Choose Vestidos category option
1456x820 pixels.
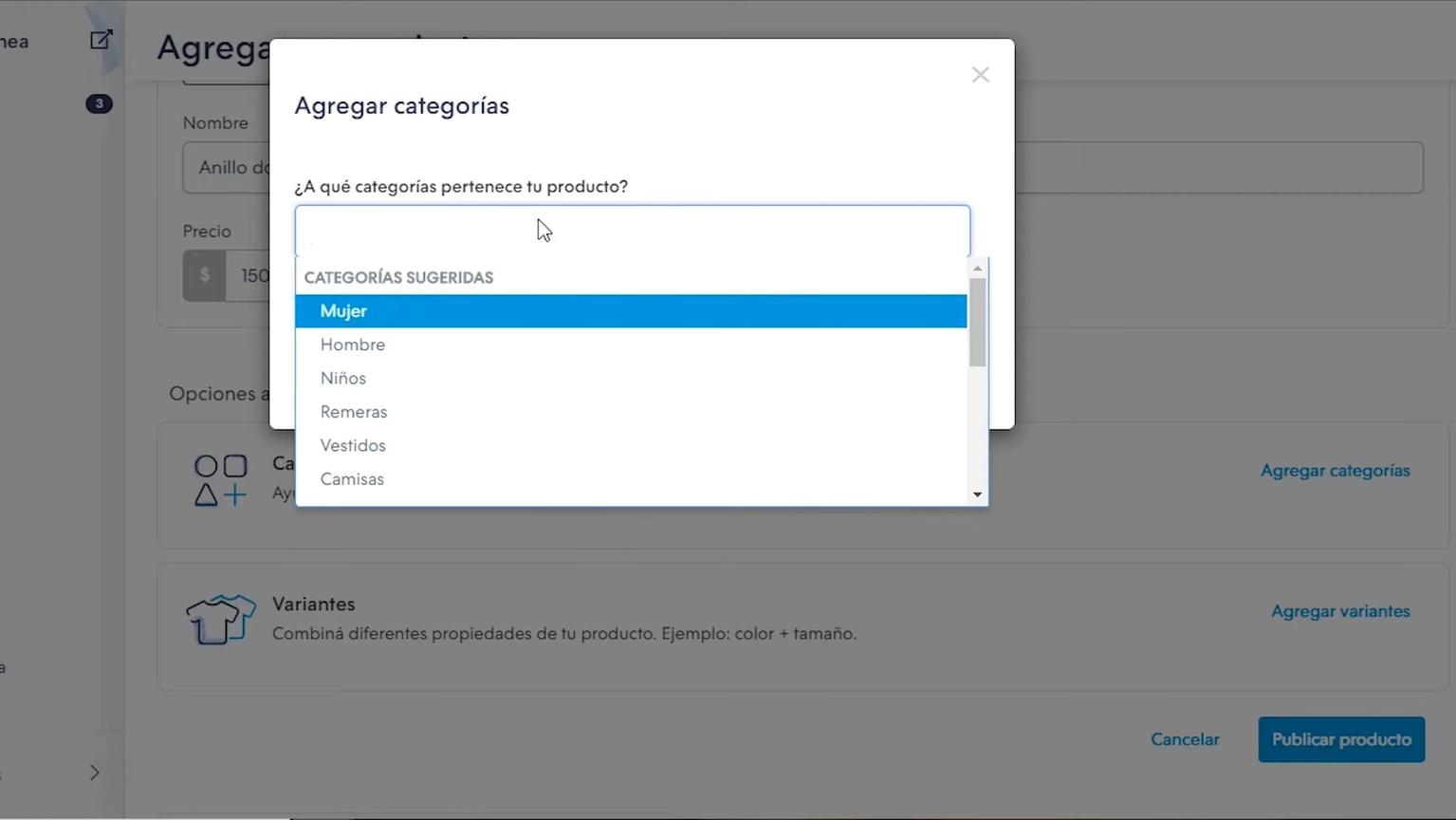click(x=631, y=446)
